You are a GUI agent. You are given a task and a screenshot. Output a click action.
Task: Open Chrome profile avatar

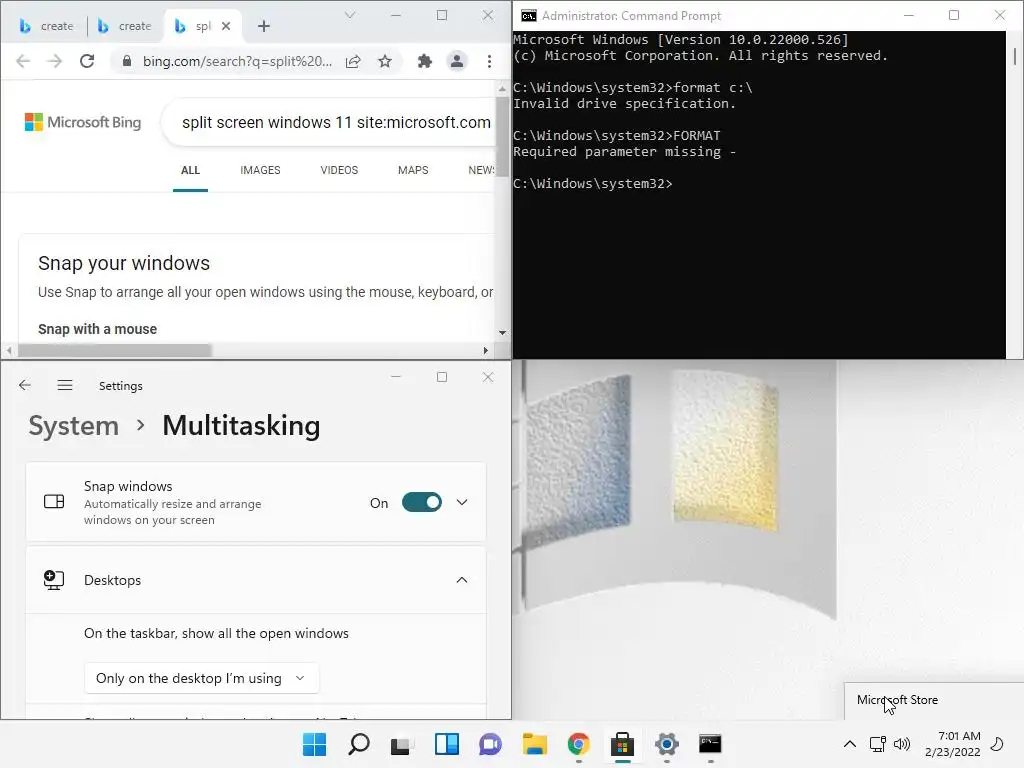pyautogui.click(x=457, y=61)
